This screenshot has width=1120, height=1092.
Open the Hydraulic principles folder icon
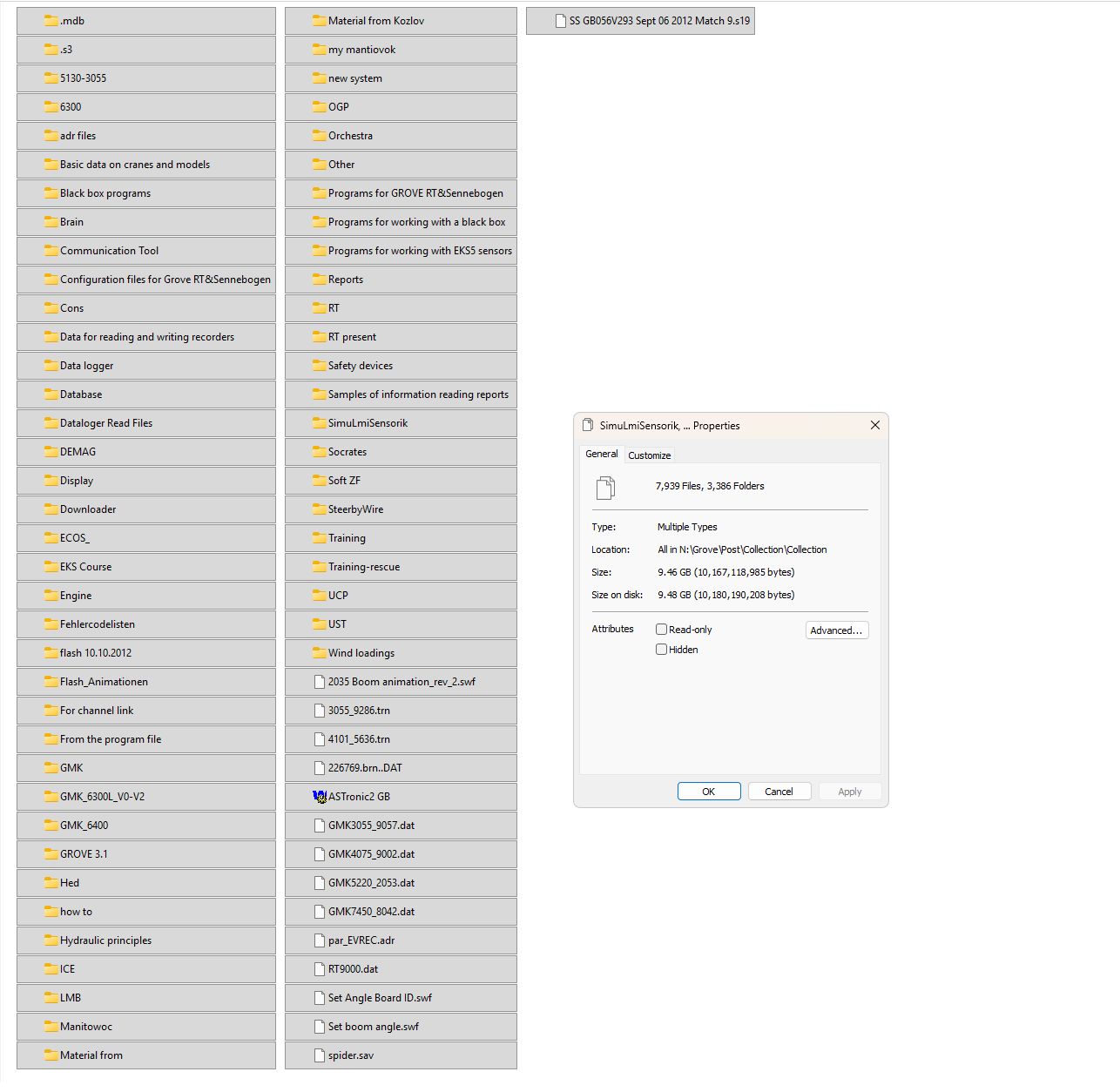[x=50, y=940]
